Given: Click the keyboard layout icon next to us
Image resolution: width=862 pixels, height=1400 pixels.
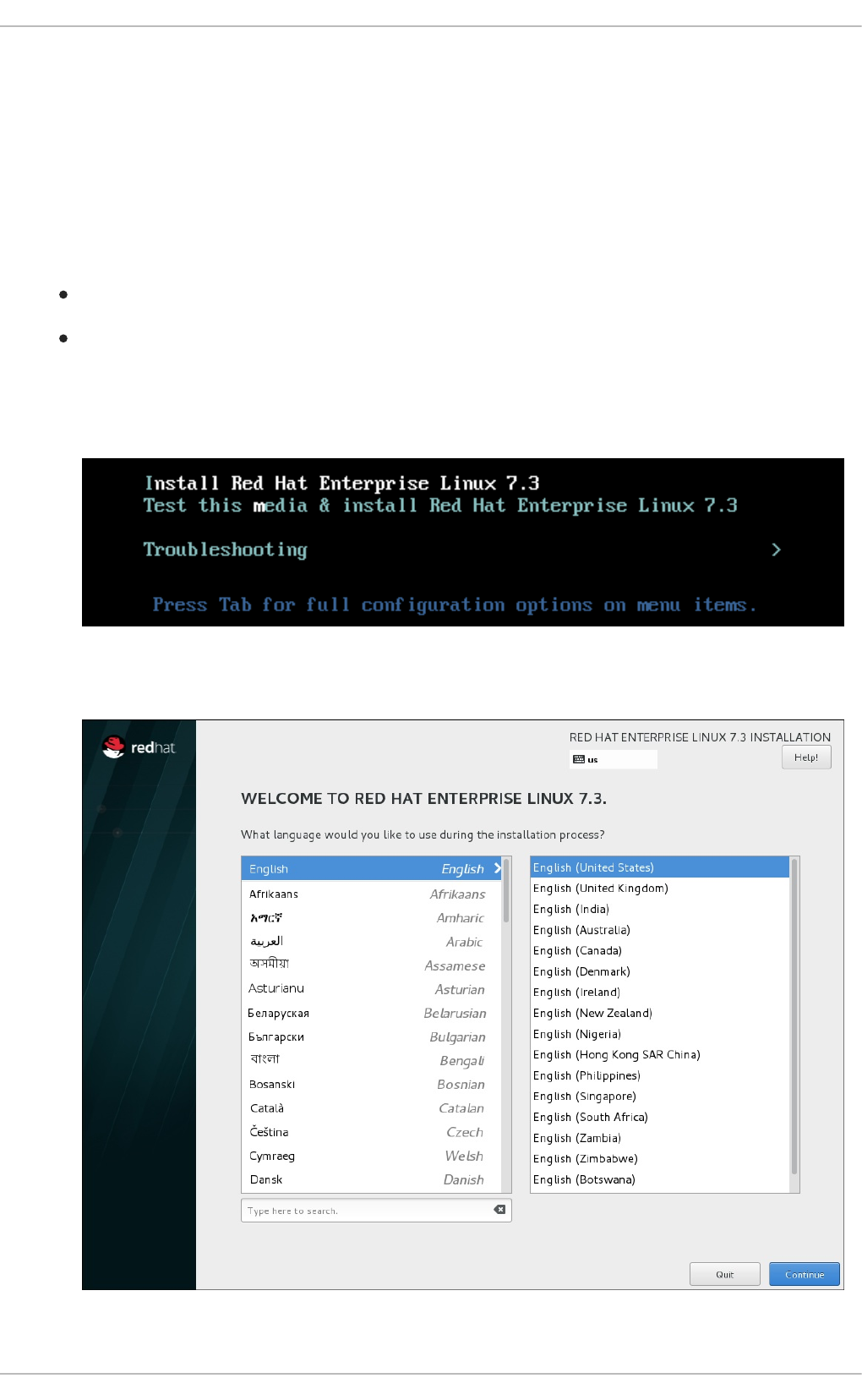Looking at the screenshot, I should pyautogui.click(x=579, y=759).
